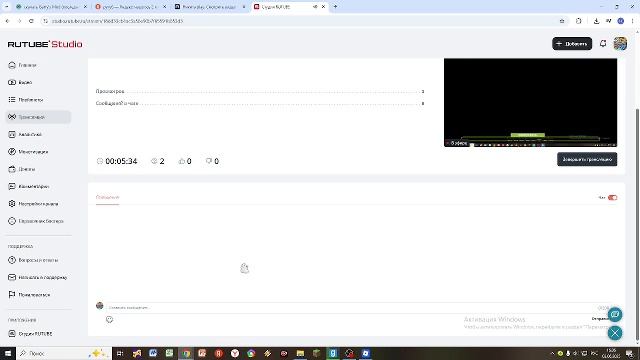The image size is (640, 360).
Task: Click the browser back arrow
Action: [x=7, y=21]
